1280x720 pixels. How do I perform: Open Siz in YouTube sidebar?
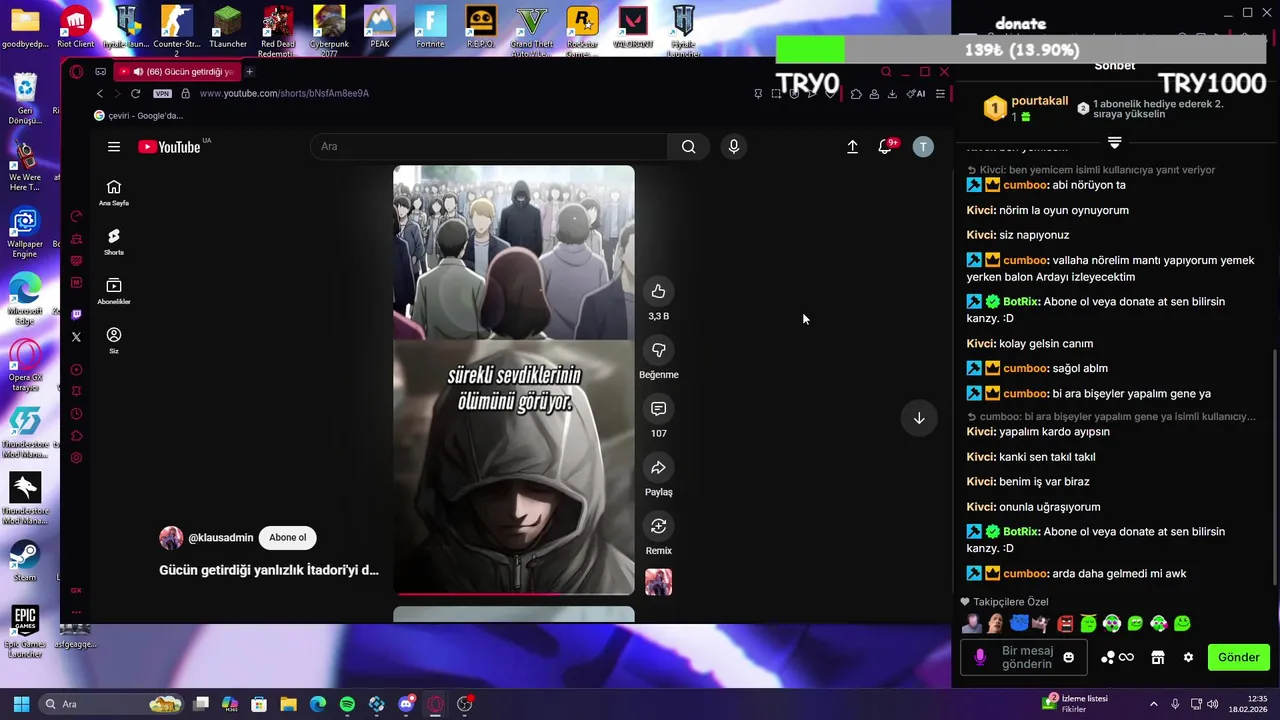point(114,340)
